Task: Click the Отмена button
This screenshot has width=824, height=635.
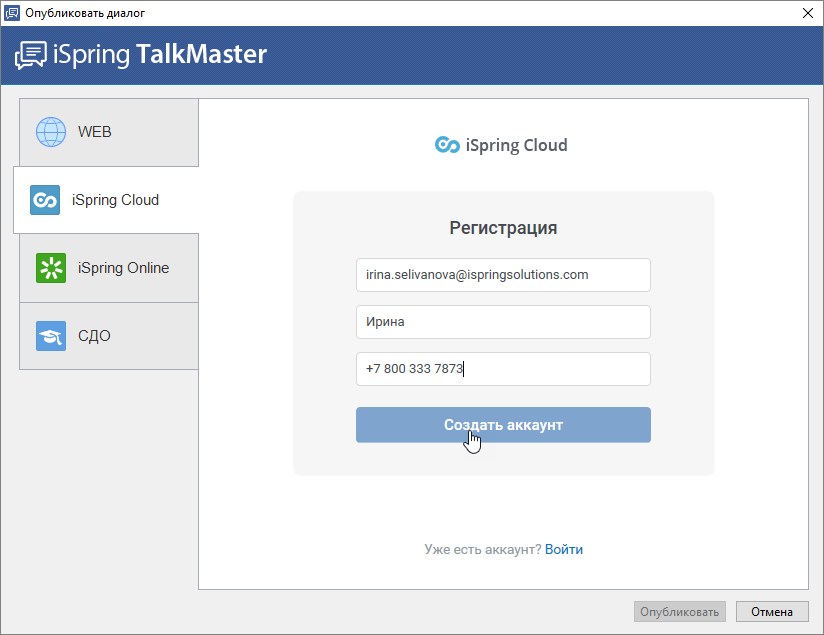Action: [x=772, y=612]
